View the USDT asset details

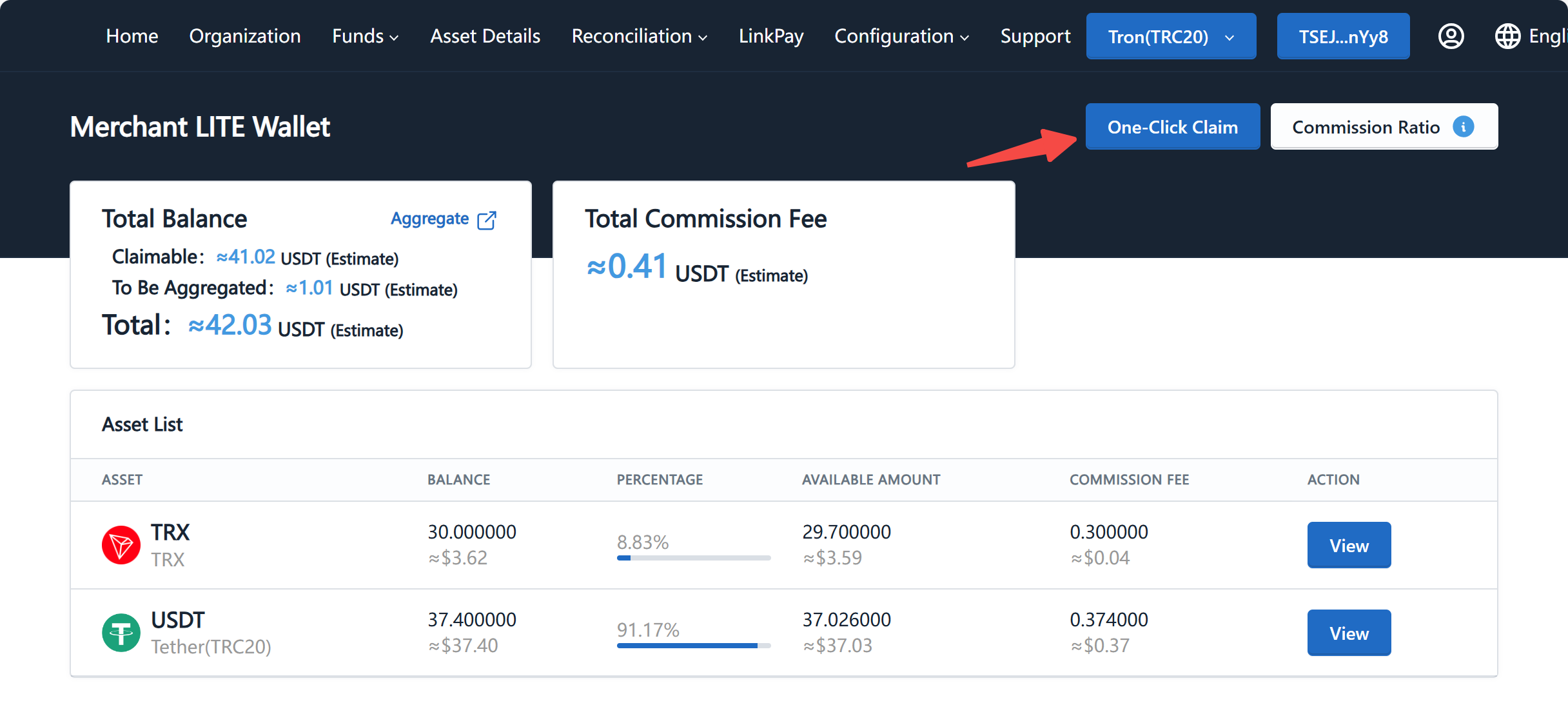pyautogui.click(x=1349, y=633)
